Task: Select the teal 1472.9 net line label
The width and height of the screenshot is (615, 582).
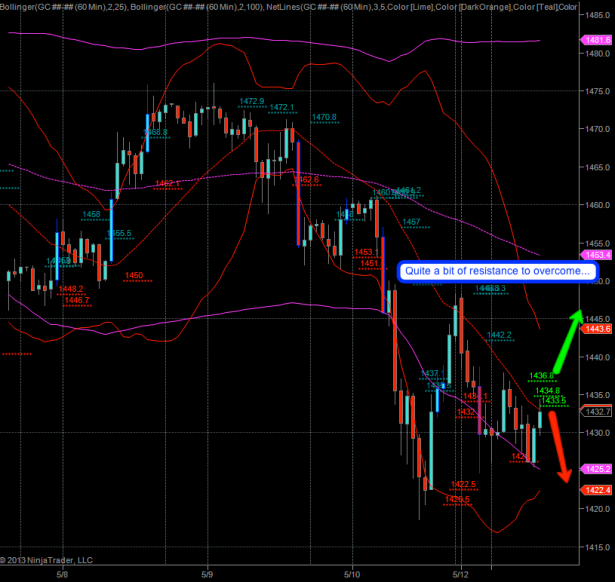Action: pyautogui.click(x=251, y=101)
